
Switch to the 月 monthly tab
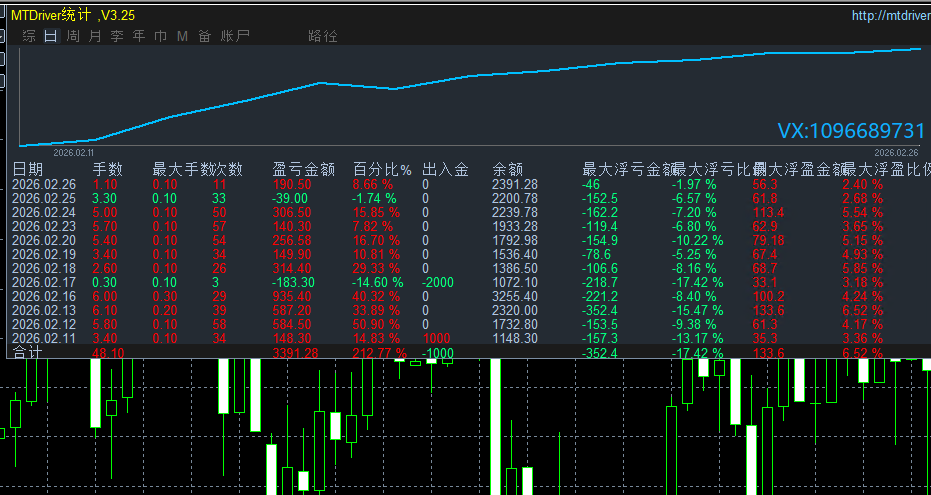pyautogui.click(x=95, y=36)
